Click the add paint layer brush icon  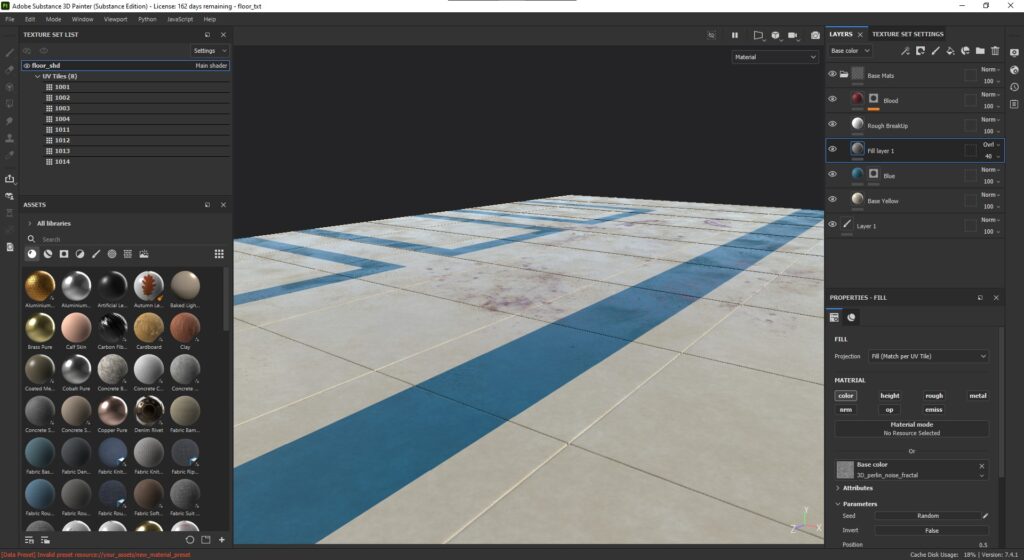point(935,50)
